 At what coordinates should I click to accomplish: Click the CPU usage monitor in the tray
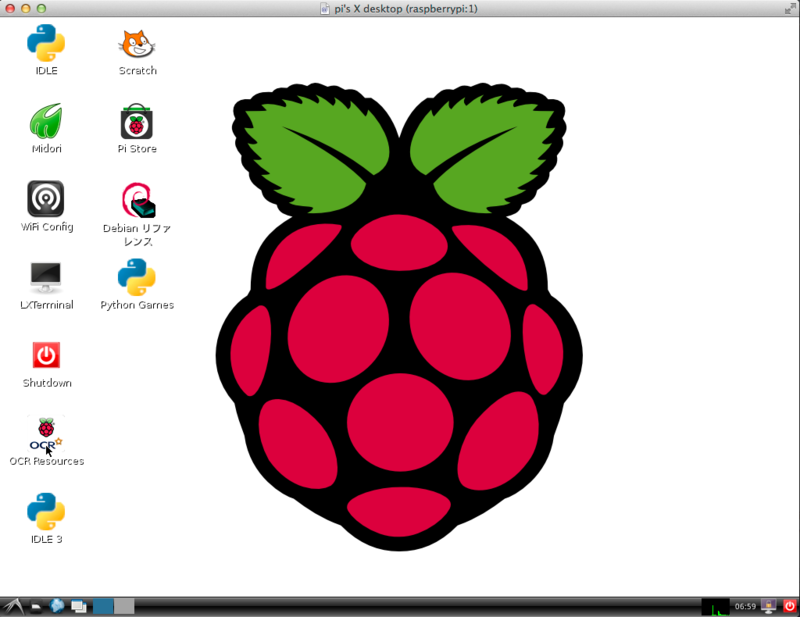click(x=716, y=605)
